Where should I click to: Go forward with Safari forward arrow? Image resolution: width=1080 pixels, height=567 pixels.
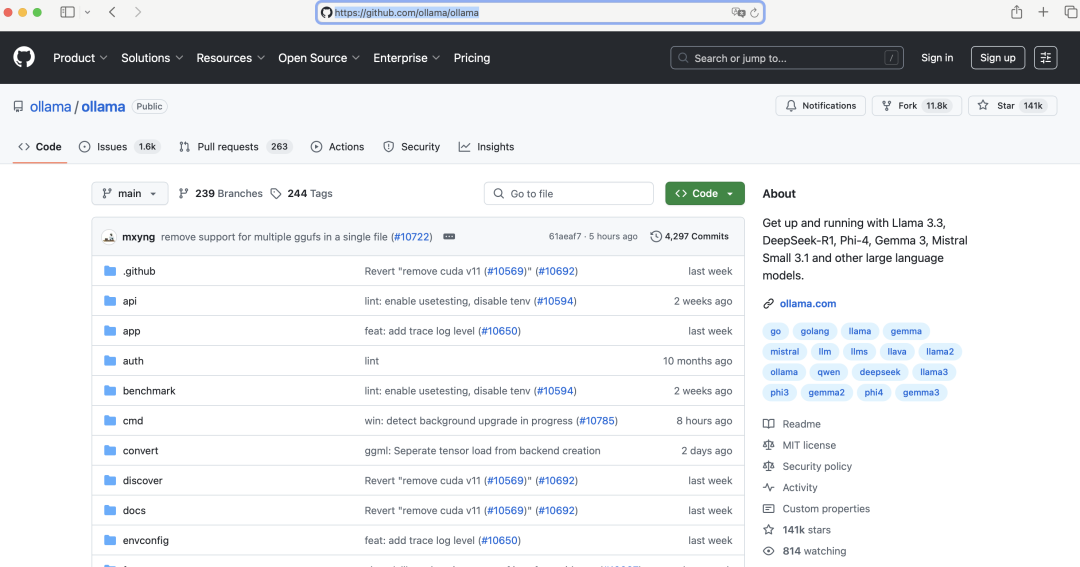[x=138, y=12]
